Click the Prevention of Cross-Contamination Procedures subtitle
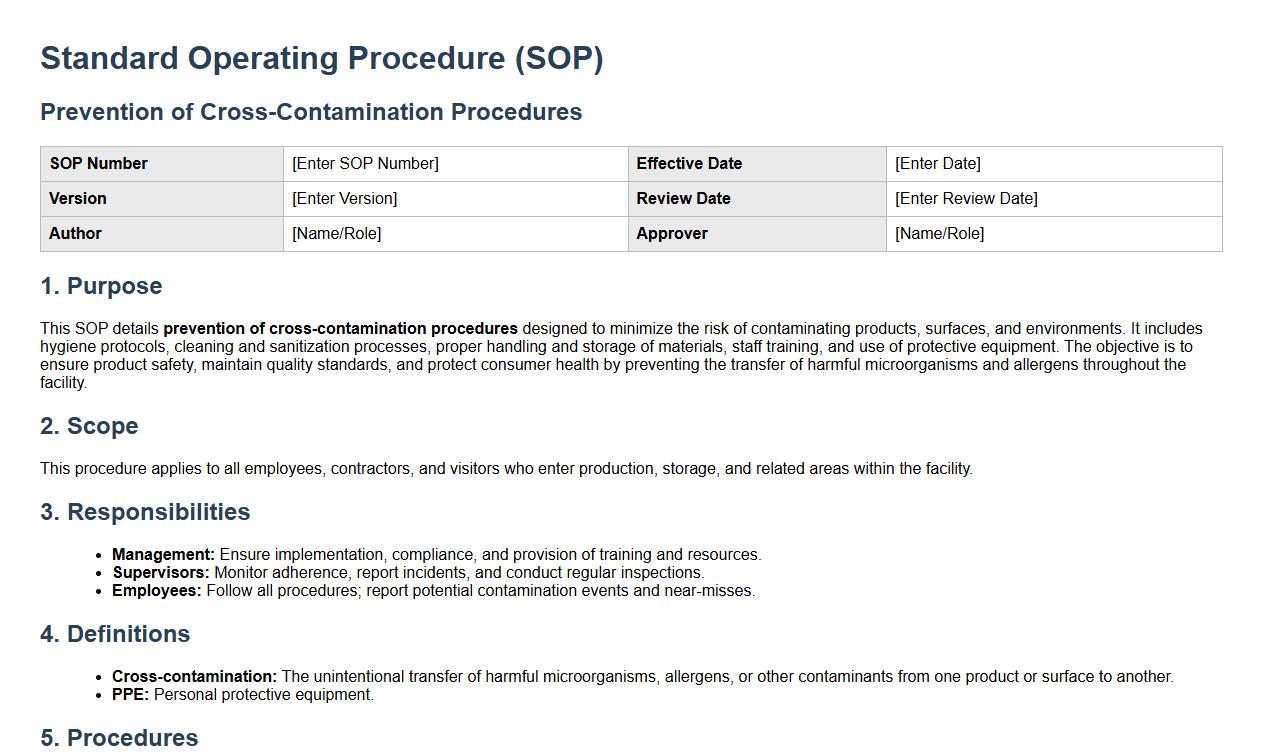The image size is (1263, 754). pos(311,112)
